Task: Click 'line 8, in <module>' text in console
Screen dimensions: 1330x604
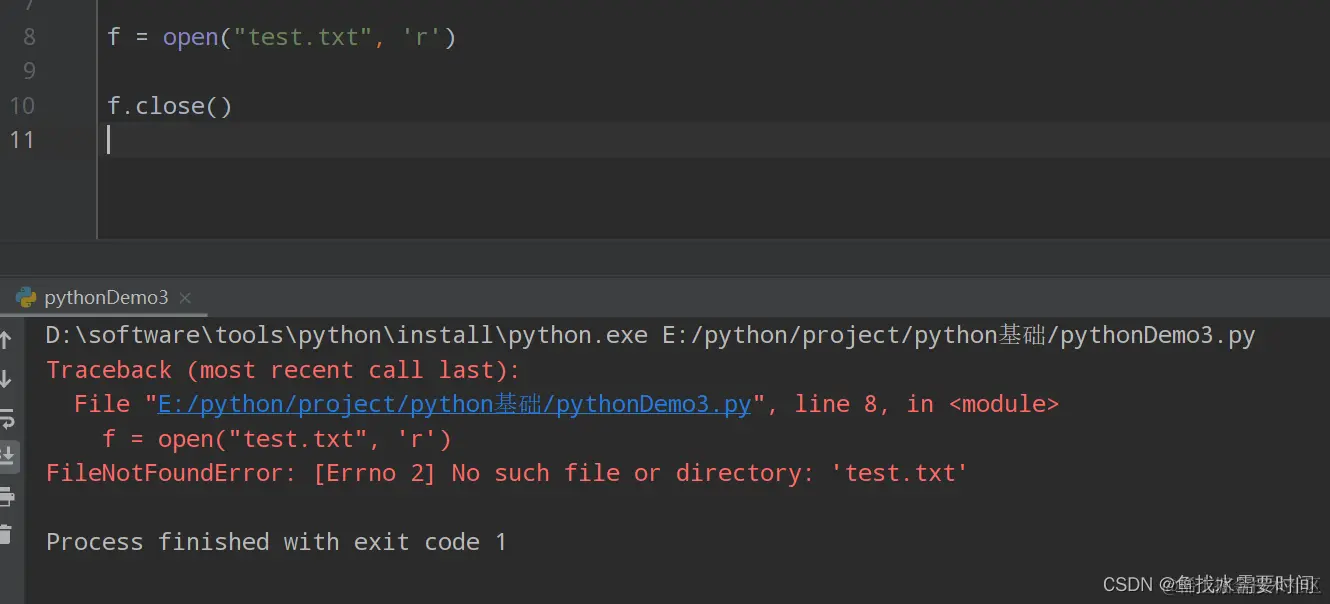Action: point(927,404)
